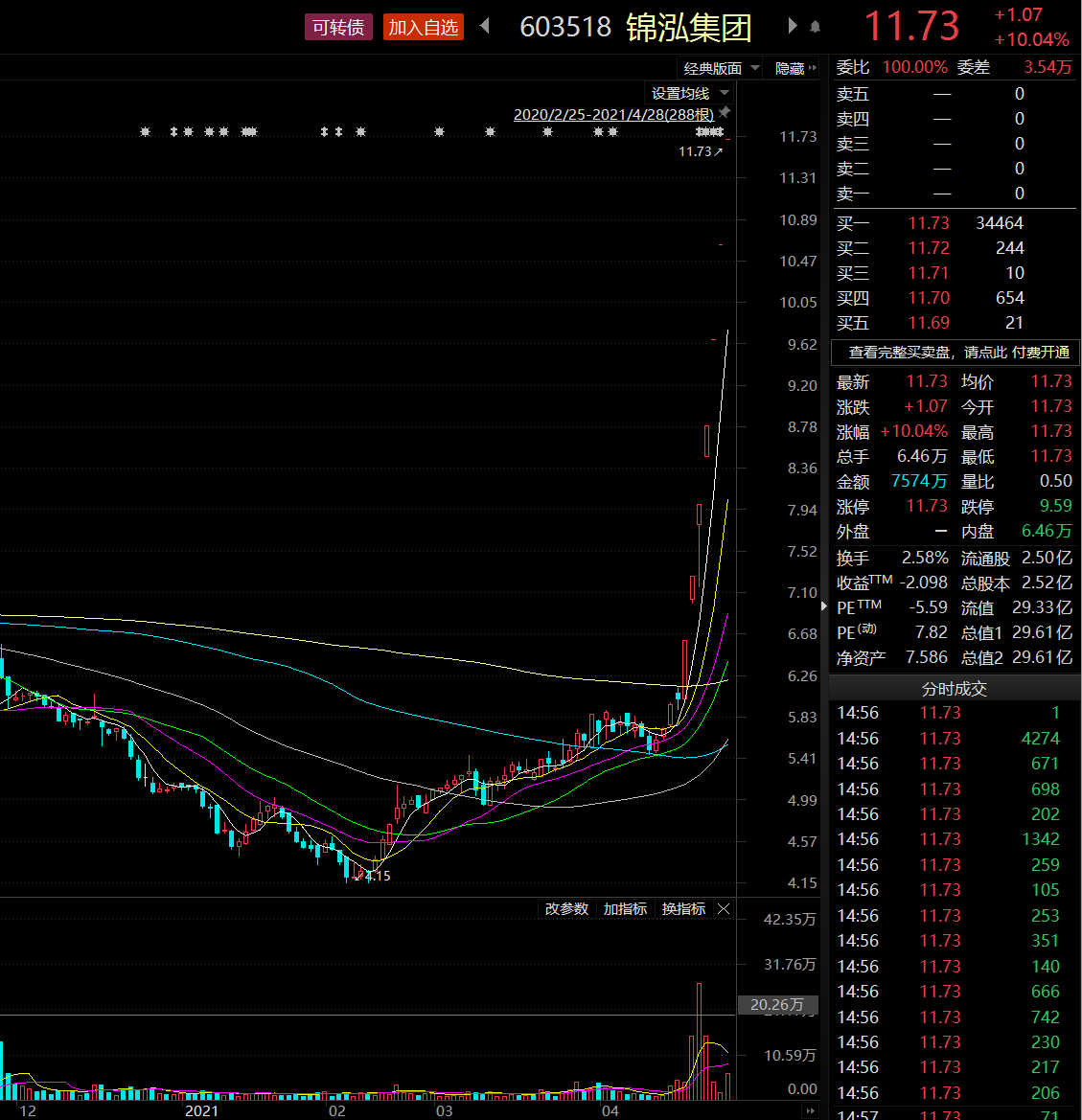Click the +10.04% change in header
This screenshot has height=1120, width=1082.
click(x=1032, y=39)
